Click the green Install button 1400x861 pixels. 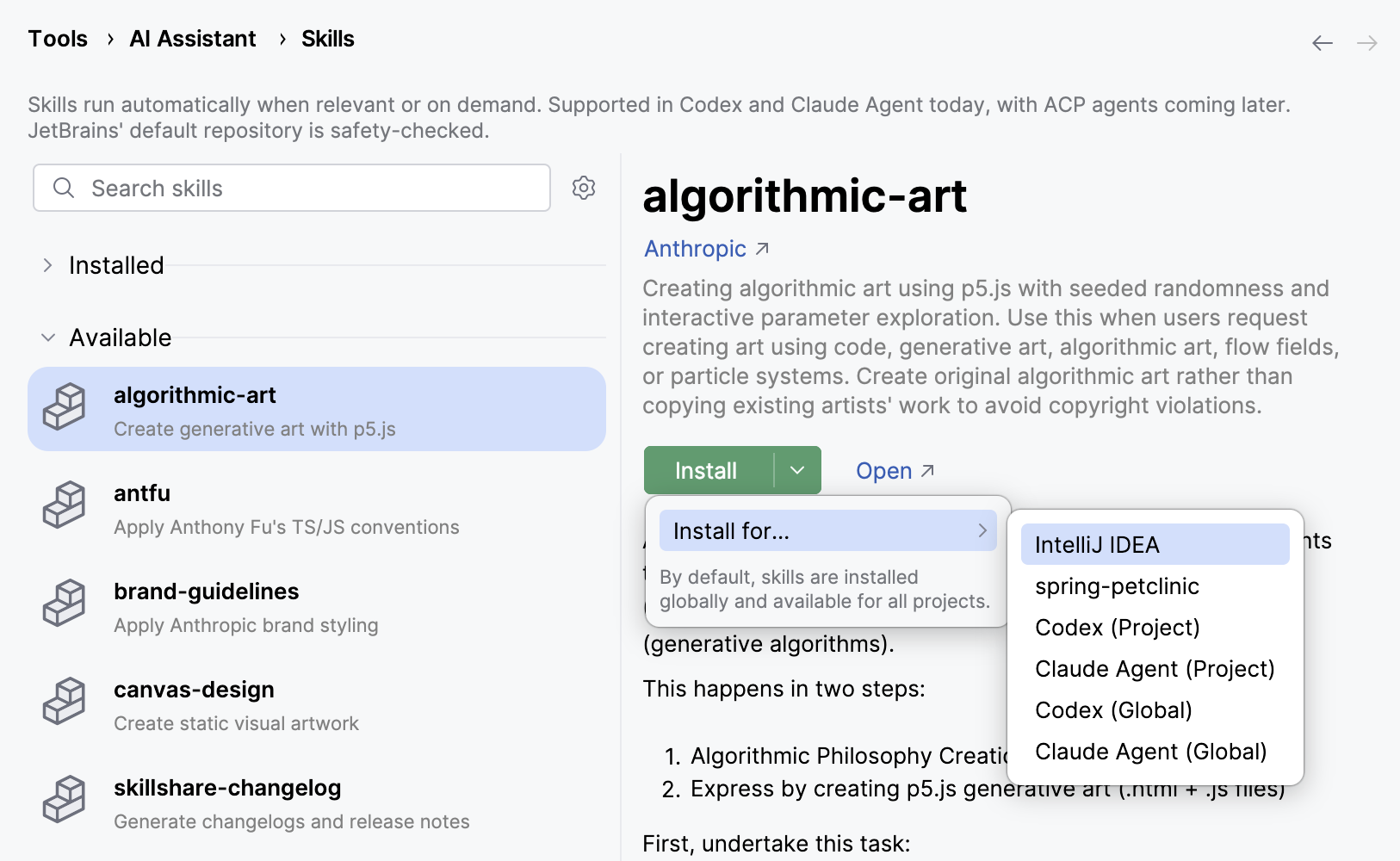[x=709, y=470]
